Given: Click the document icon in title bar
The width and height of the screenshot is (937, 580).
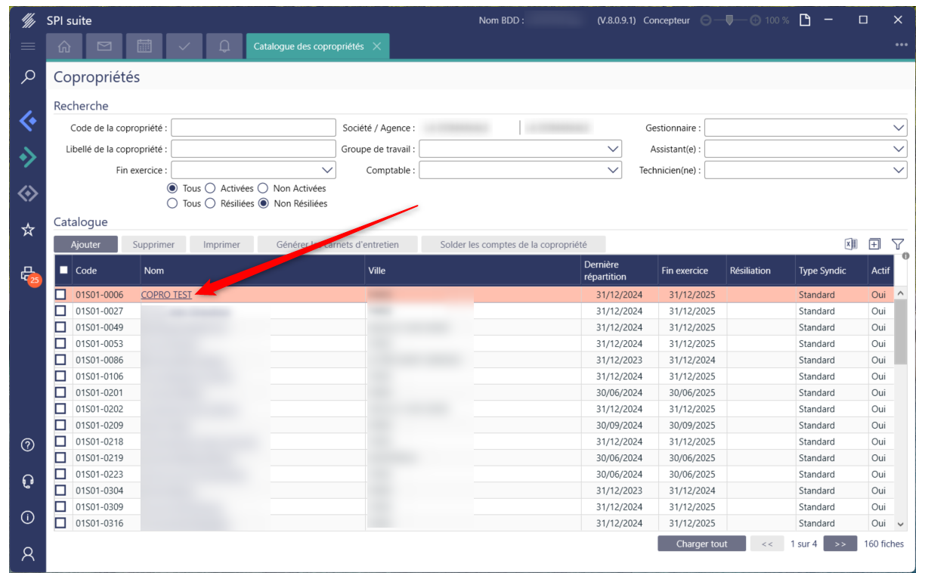Looking at the screenshot, I should [x=806, y=20].
